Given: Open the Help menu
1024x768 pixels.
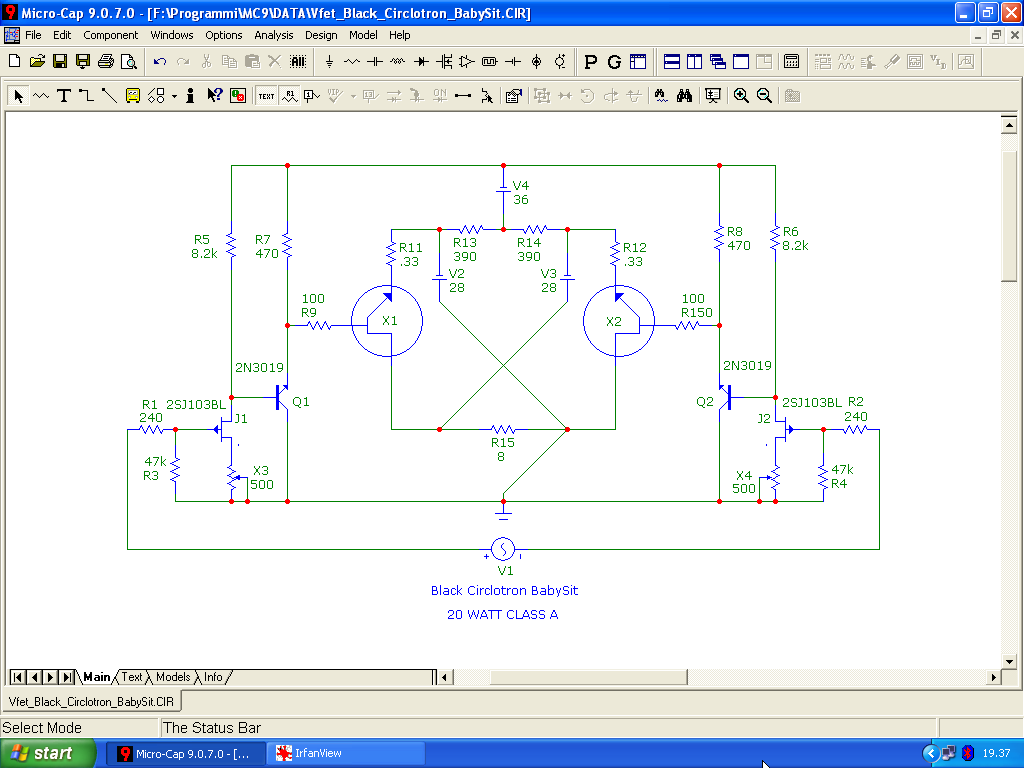Looking at the screenshot, I should point(400,35).
